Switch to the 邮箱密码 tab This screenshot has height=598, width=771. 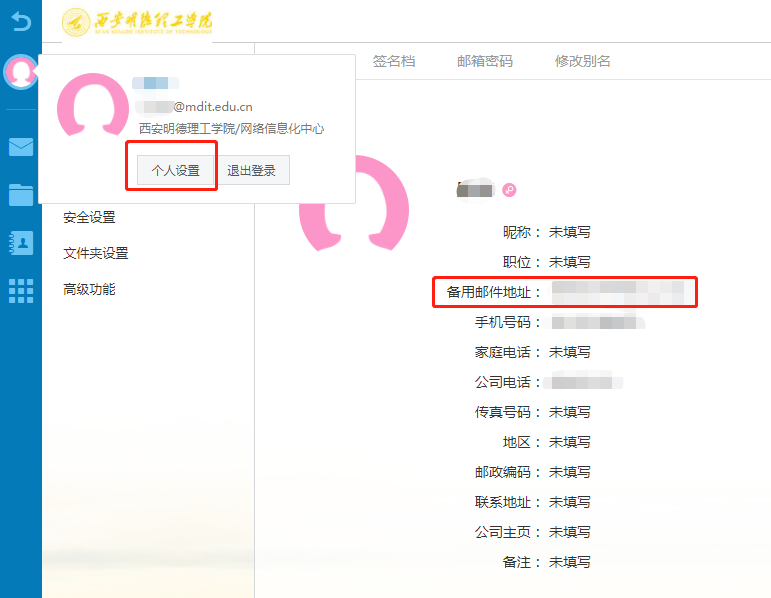tap(484, 61)
